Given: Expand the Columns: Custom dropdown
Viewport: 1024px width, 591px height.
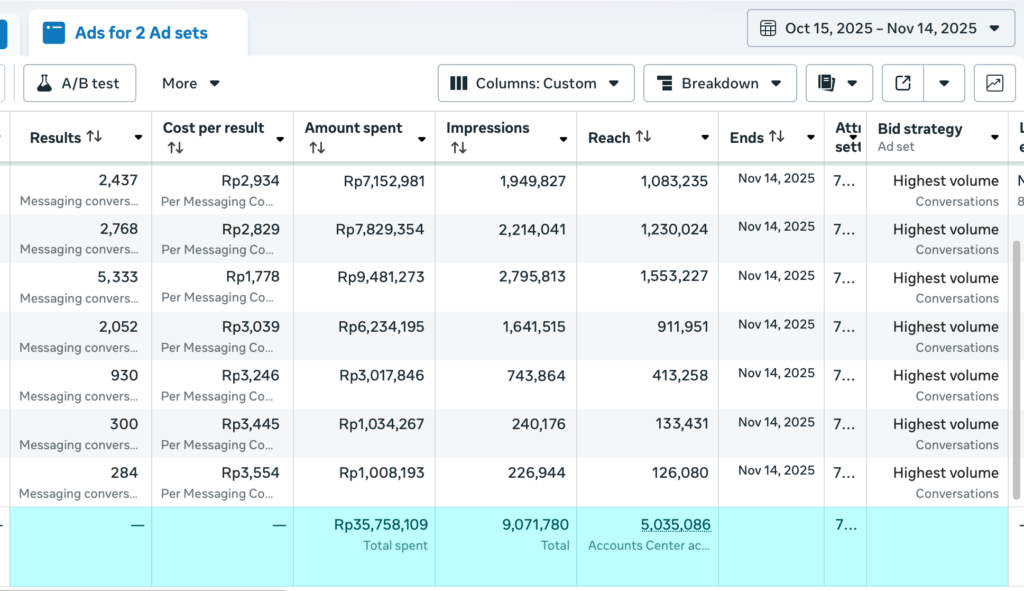Looking at the screenshot, I should (x=536, y=84).
